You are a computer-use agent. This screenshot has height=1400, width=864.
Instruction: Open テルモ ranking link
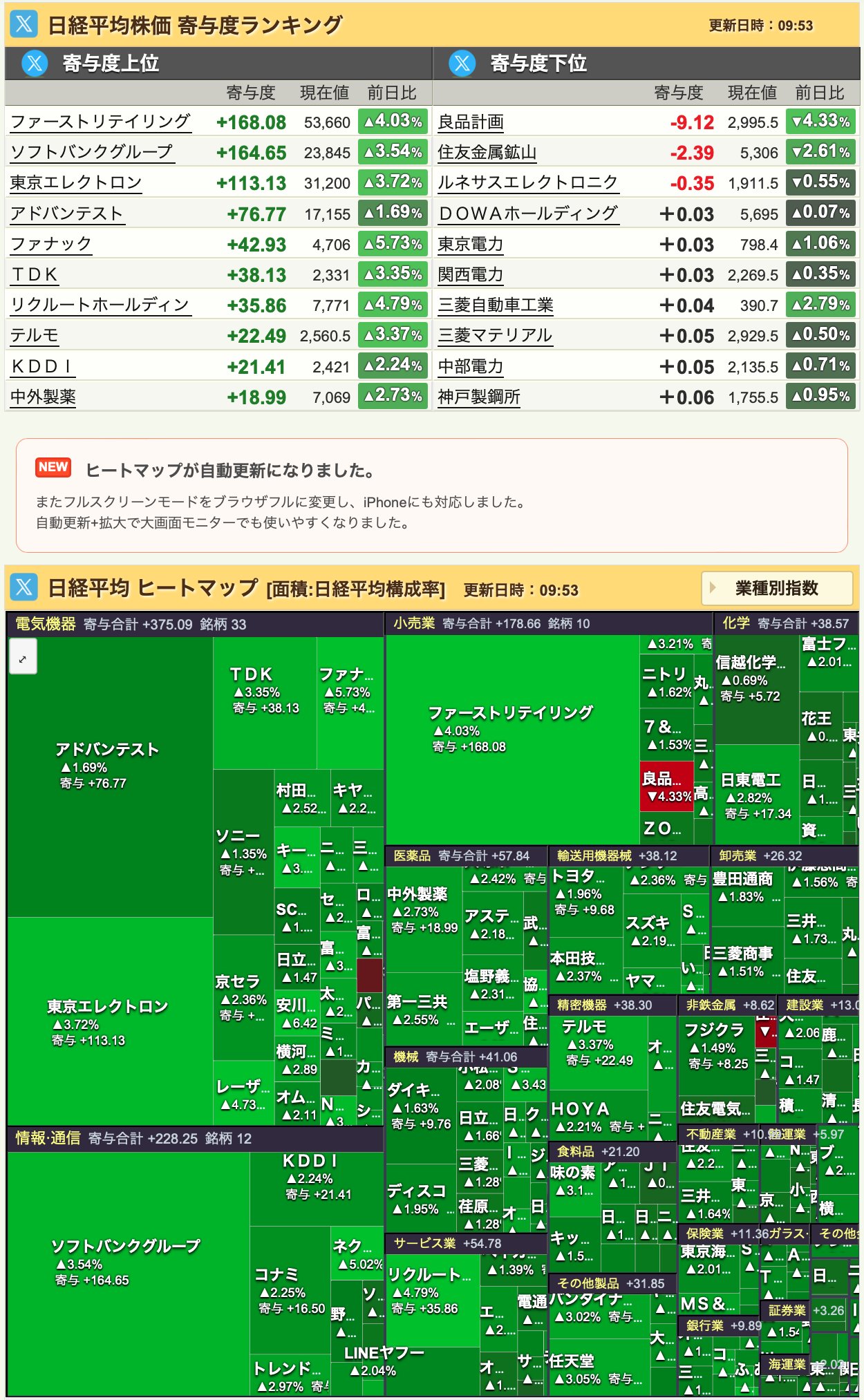pos(34,336)
